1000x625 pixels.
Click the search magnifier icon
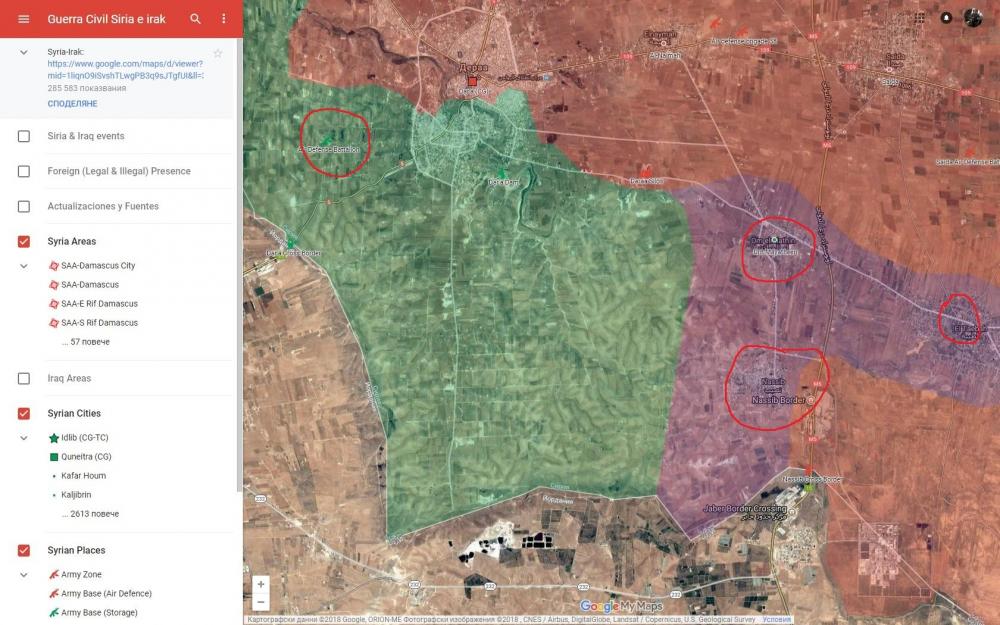195,19
